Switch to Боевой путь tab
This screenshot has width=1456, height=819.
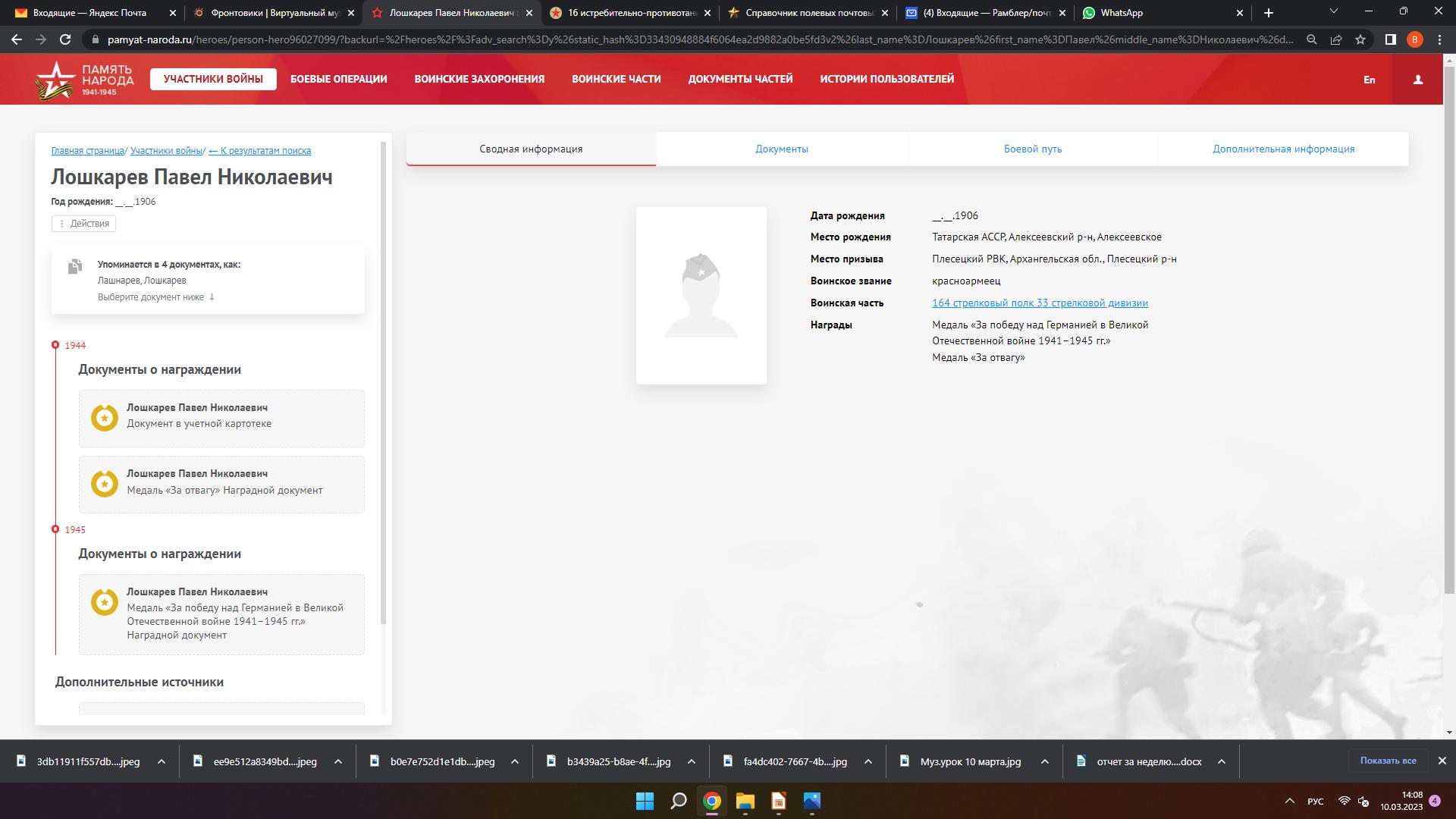(1032, 149)
